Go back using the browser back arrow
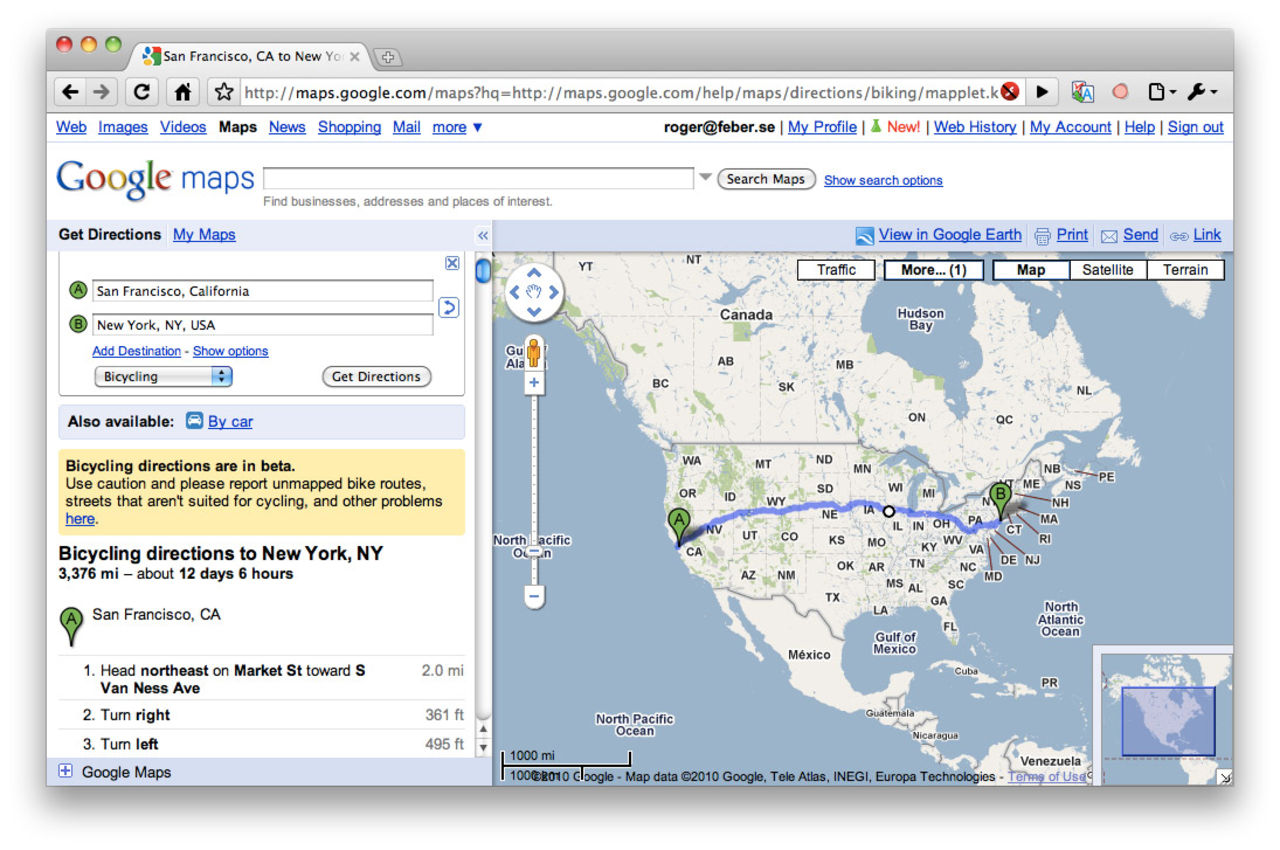 69,92
